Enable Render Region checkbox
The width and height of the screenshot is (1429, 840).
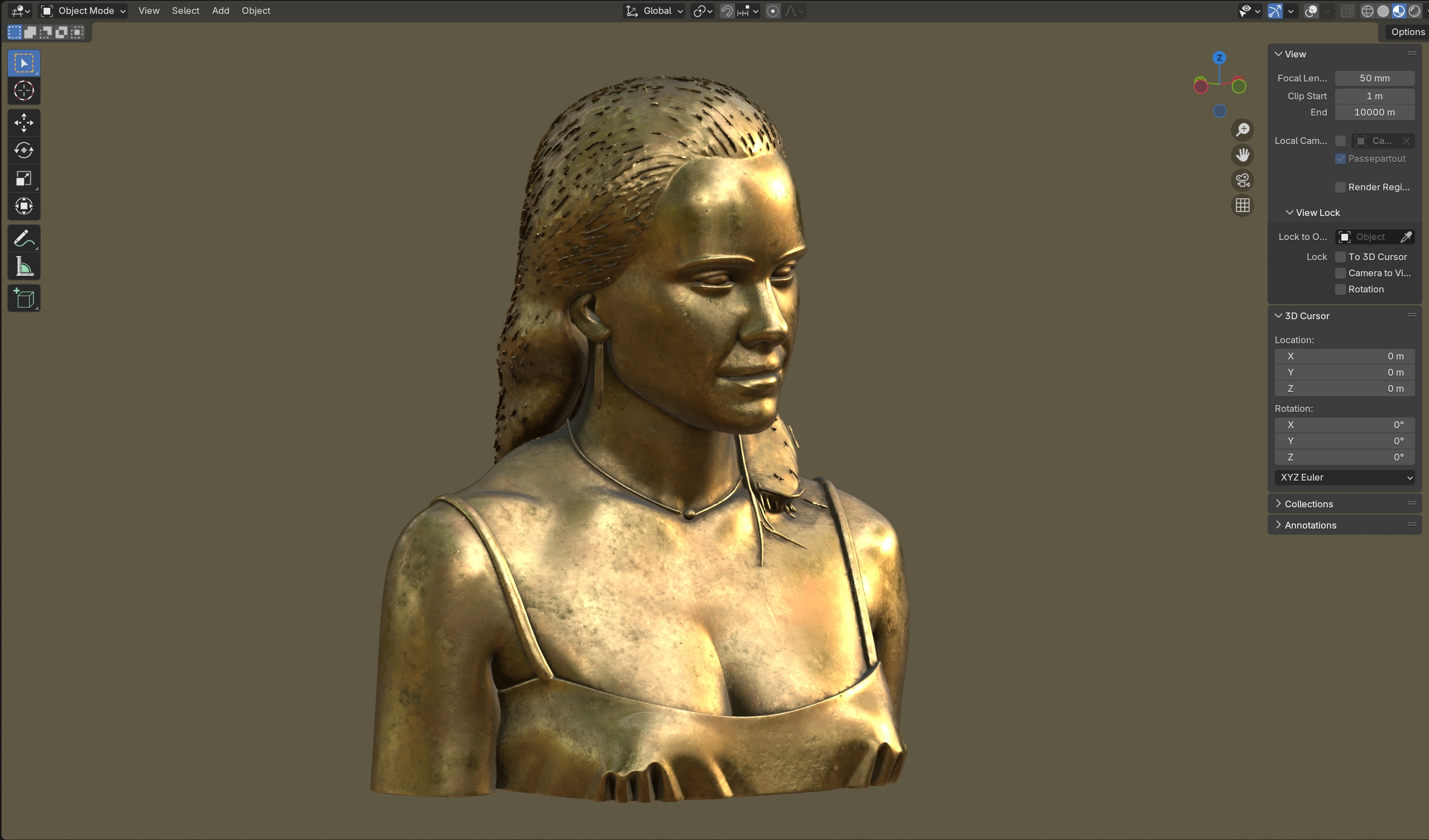1341,187
